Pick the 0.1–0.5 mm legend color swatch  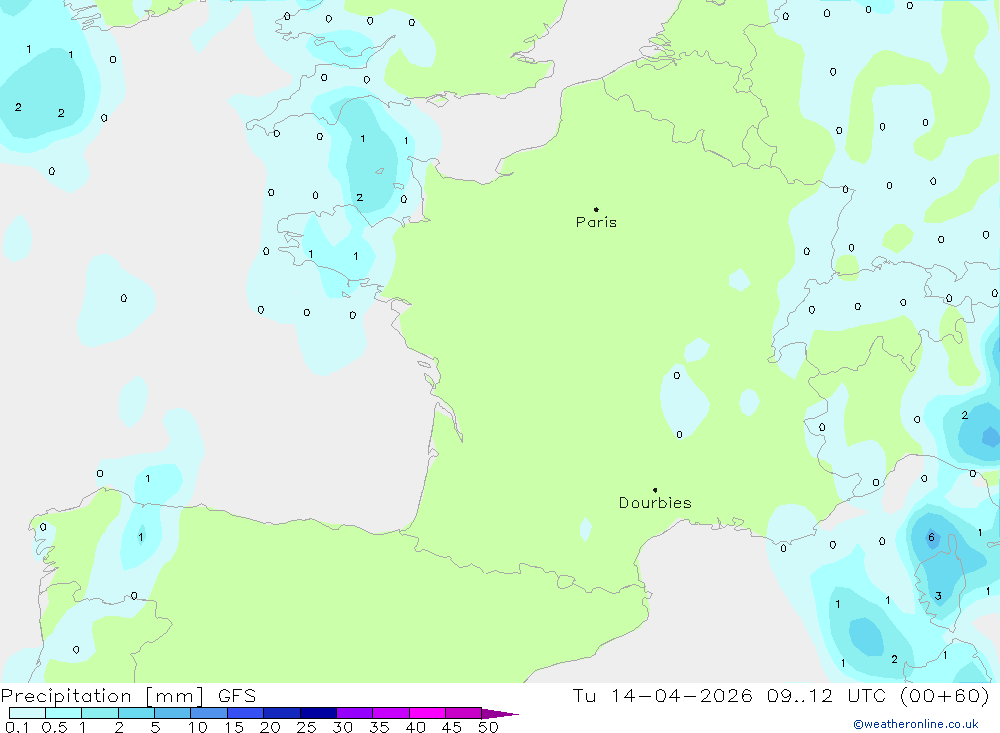click(27, 713)
